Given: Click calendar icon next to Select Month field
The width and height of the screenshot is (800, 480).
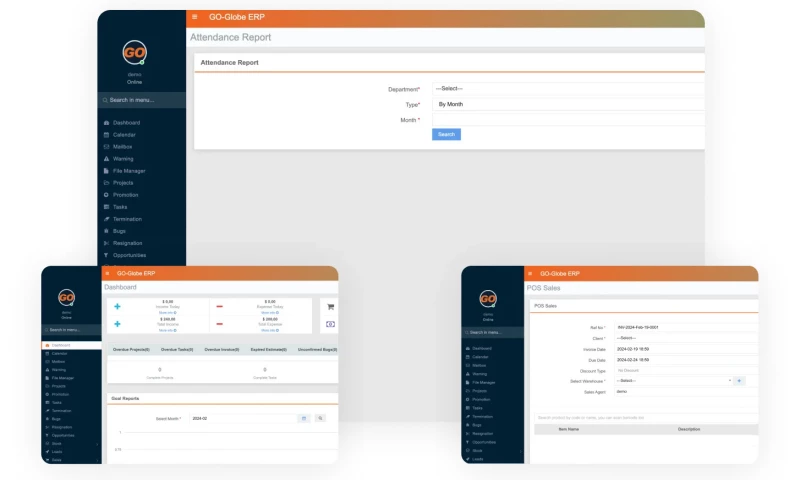Looking at the screenshot, I should point(304,418).
